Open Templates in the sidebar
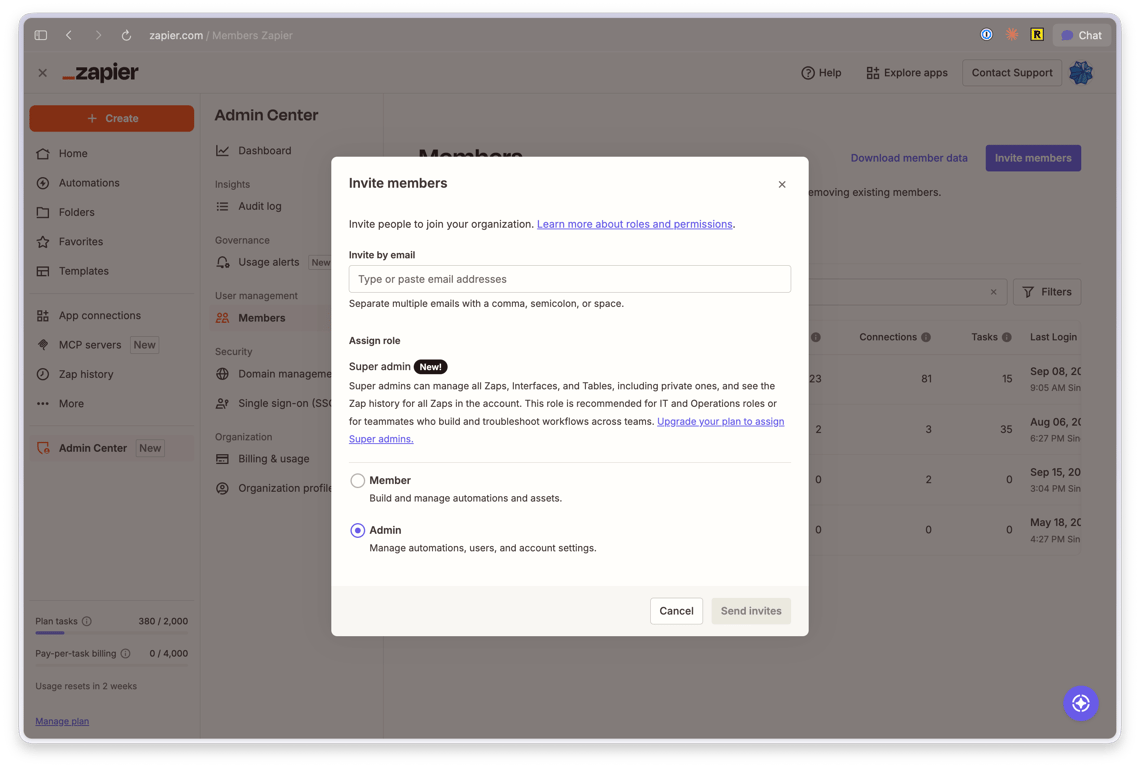The height and width of the screenshot is (768, 1140). [83, 271]
